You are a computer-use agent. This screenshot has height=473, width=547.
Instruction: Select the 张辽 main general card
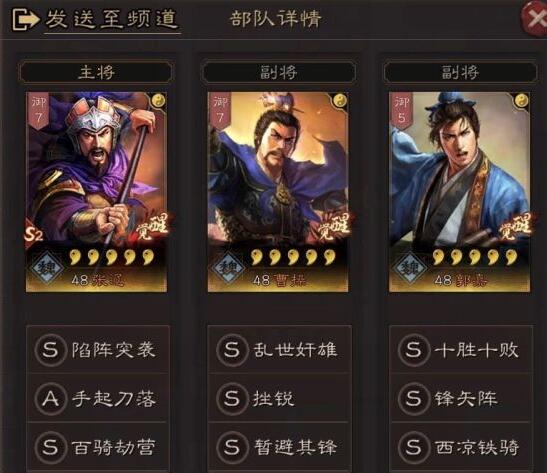coord(96,192)
